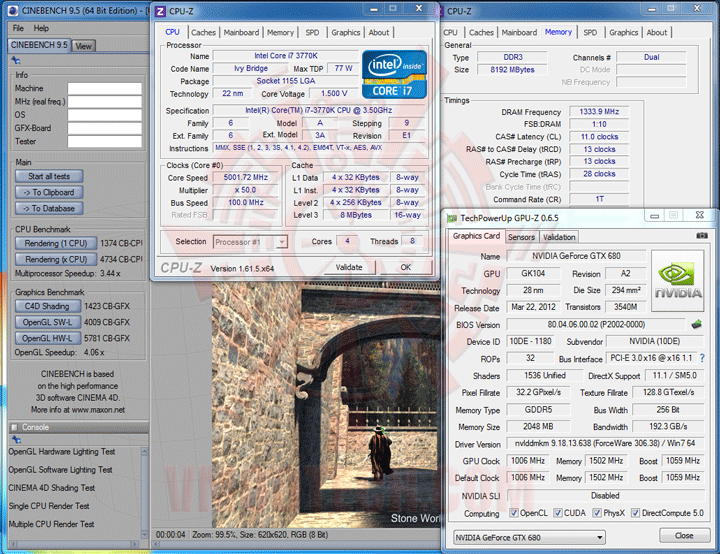This screenshot has width=720, height=554.
Task: Click the Core Speed value 5001.72 MHz
Action: (x=246, y=177)
